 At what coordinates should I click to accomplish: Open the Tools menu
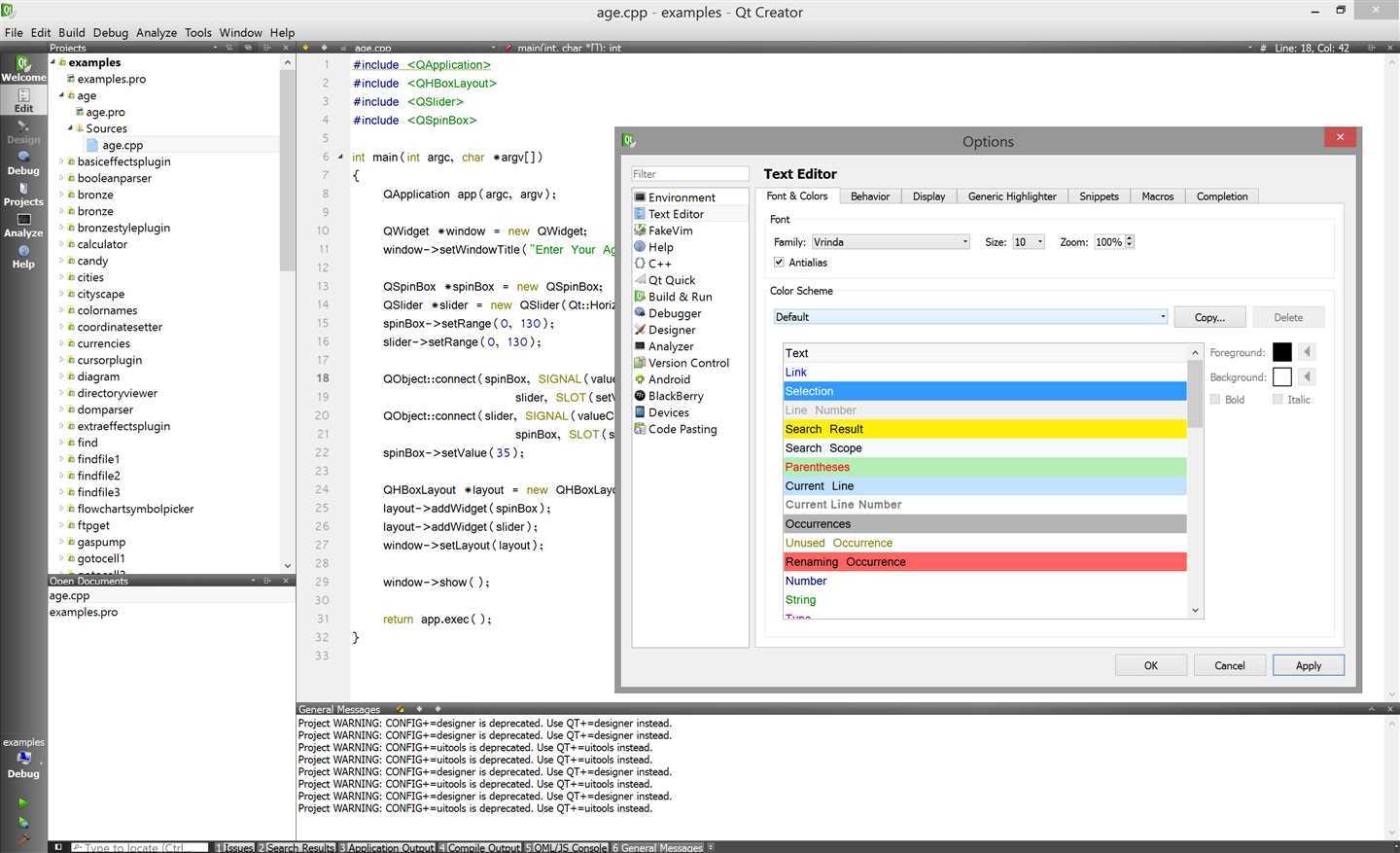pyautogui.click(x=198, y=32)
